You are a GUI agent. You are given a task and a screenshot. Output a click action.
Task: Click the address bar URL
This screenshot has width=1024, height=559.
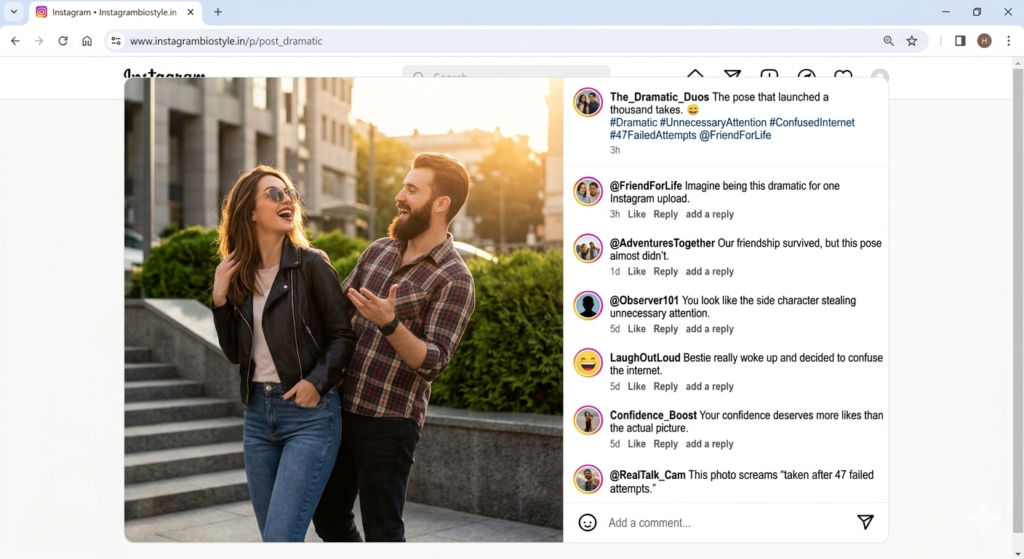226,40
